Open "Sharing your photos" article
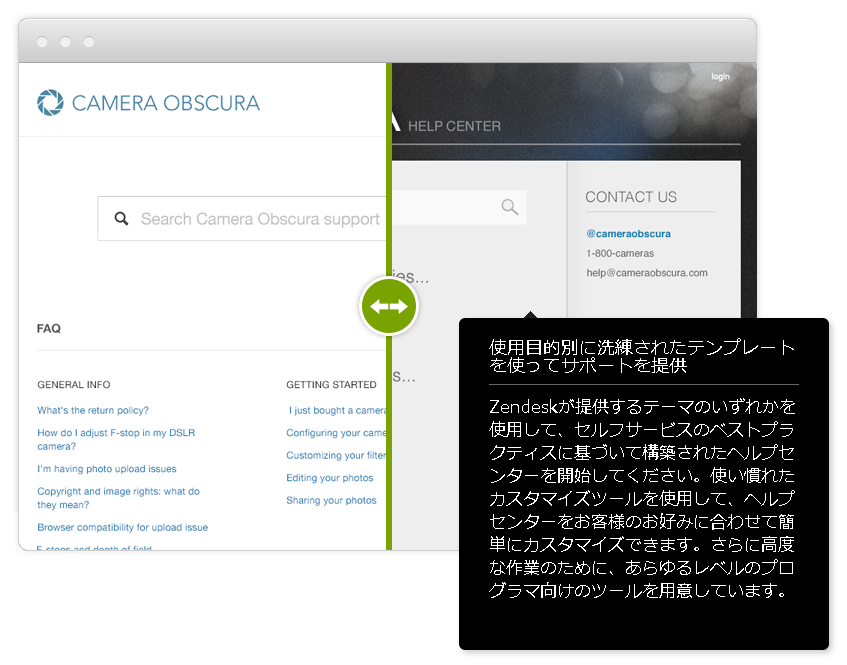This screenshot has width=847, height=665. coord(331,500)
